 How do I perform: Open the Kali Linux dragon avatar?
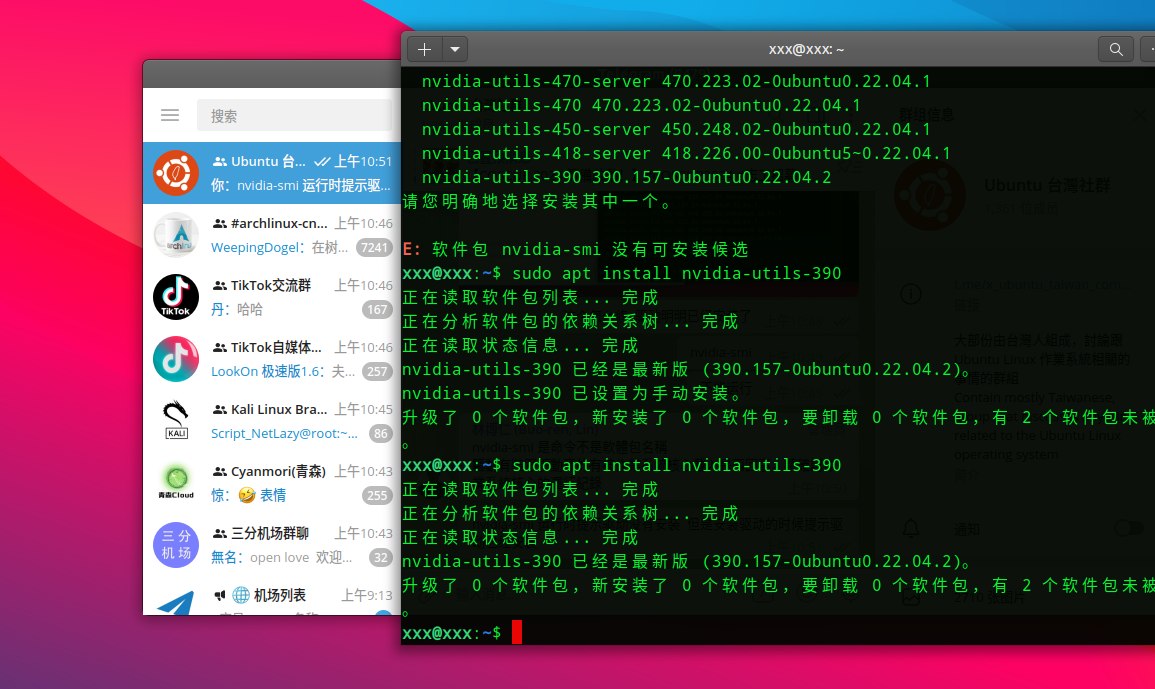coord(176,421)
